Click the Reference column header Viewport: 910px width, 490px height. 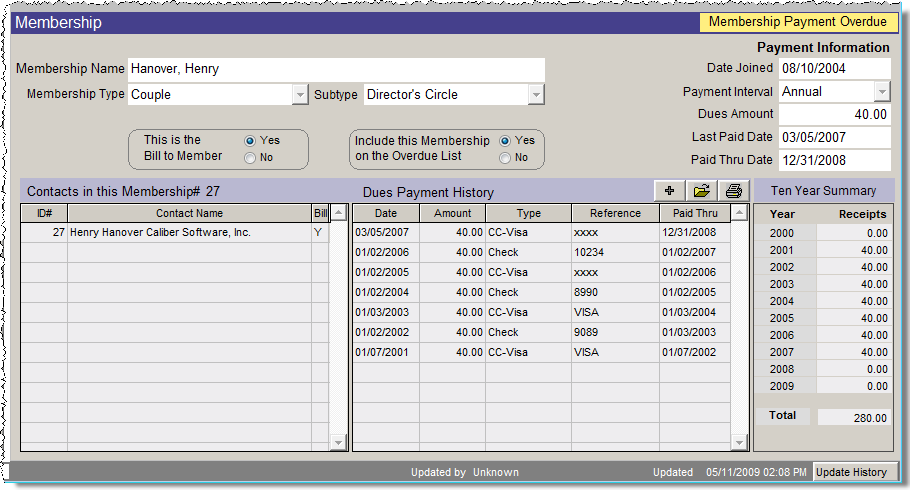615,213
